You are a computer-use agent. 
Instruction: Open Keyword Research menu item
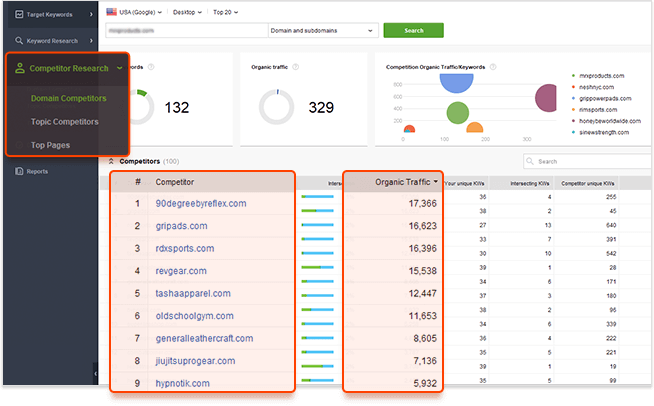(52, 41)
